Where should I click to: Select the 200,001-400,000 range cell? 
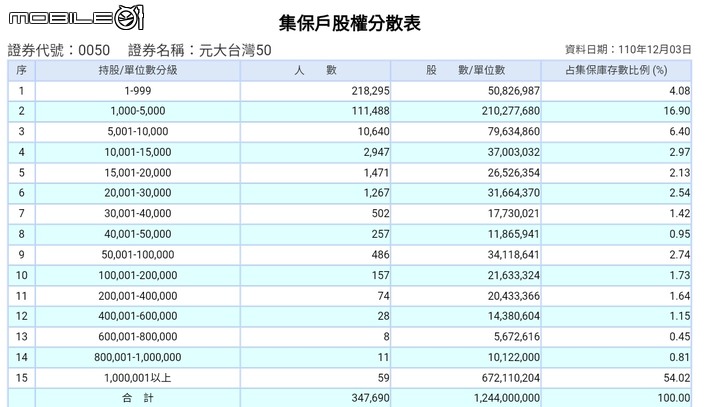(x=138, y=296)
